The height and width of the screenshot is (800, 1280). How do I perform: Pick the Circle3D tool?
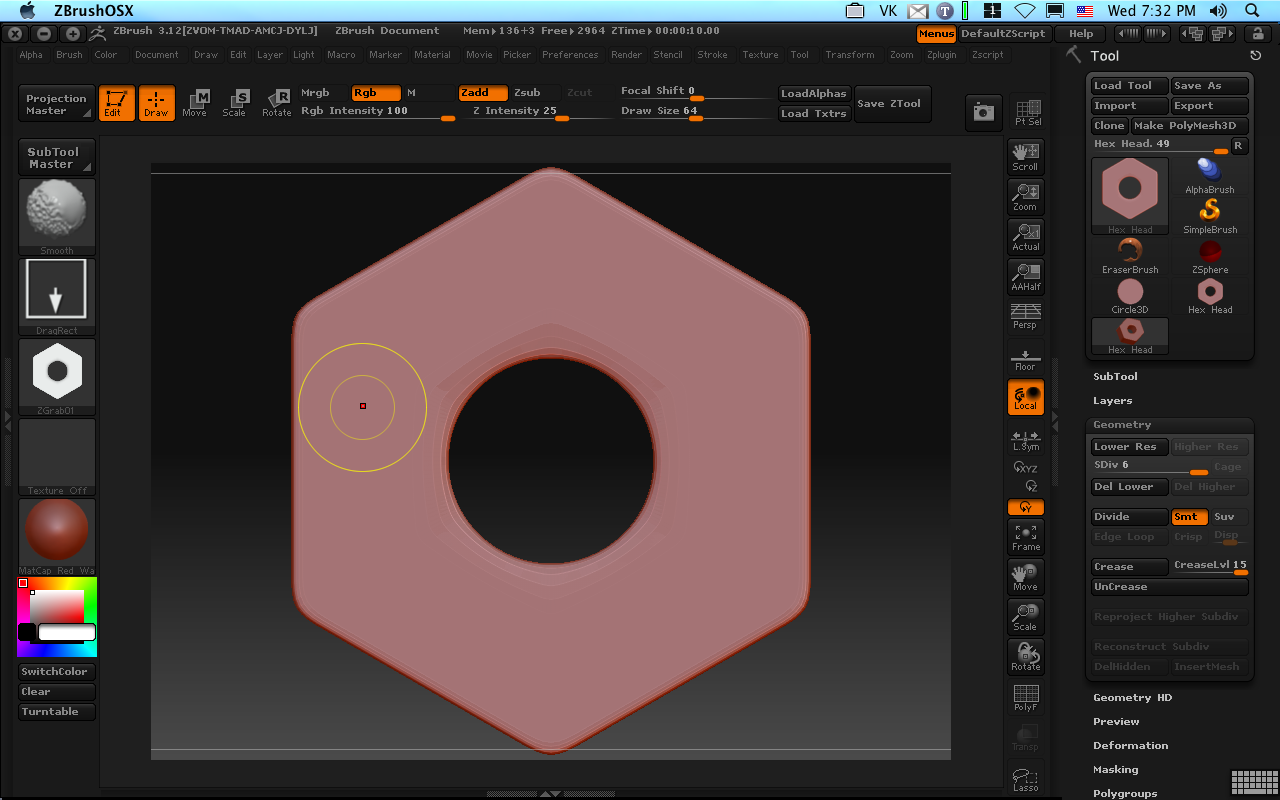[1130, 297]
